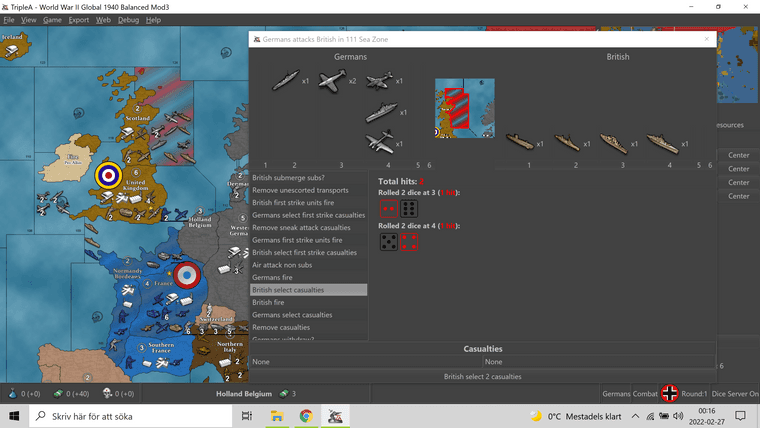Select 'British select casualties' step in list

308,290
